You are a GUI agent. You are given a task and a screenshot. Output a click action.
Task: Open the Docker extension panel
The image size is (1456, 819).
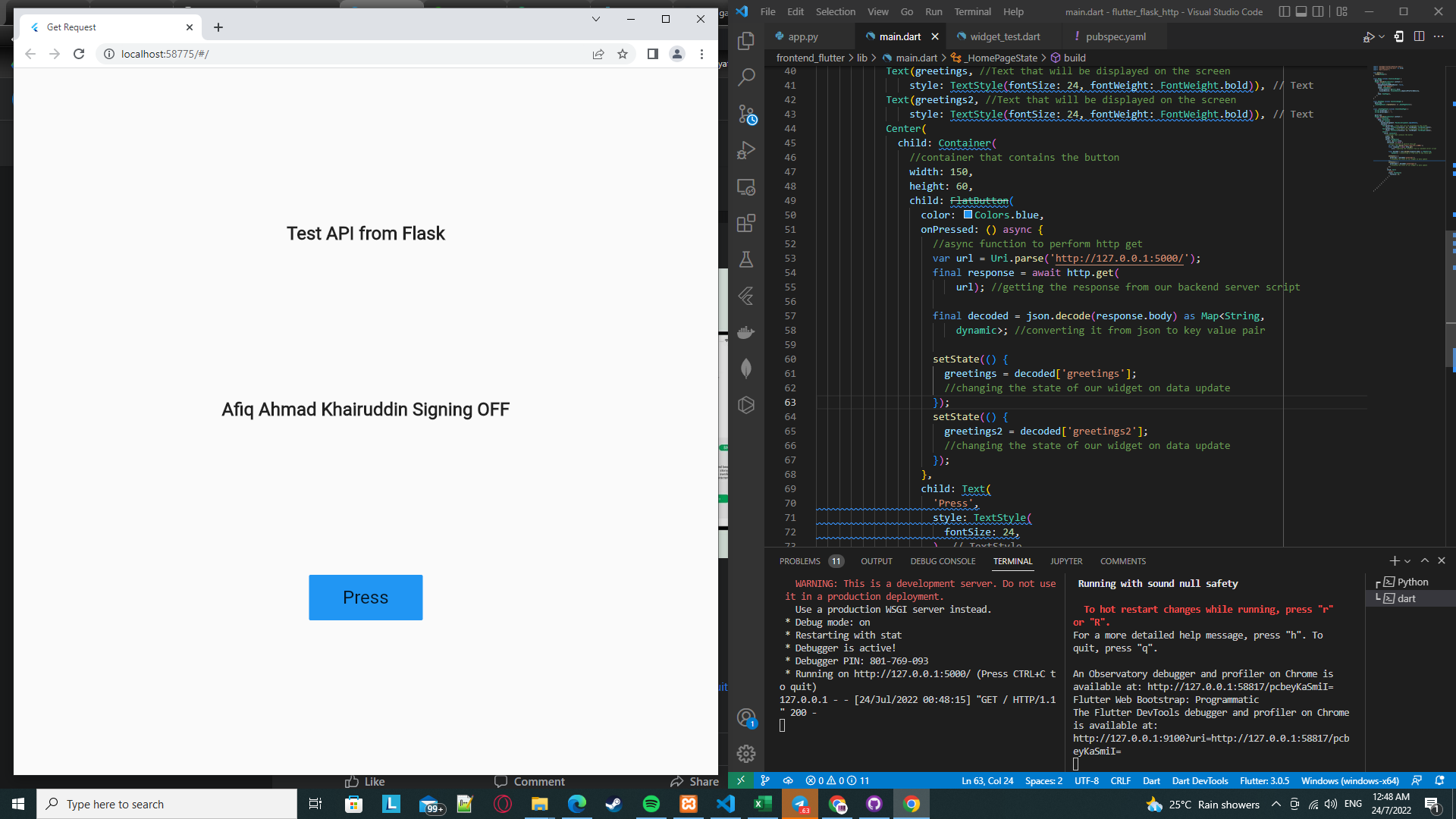point(747,332)
